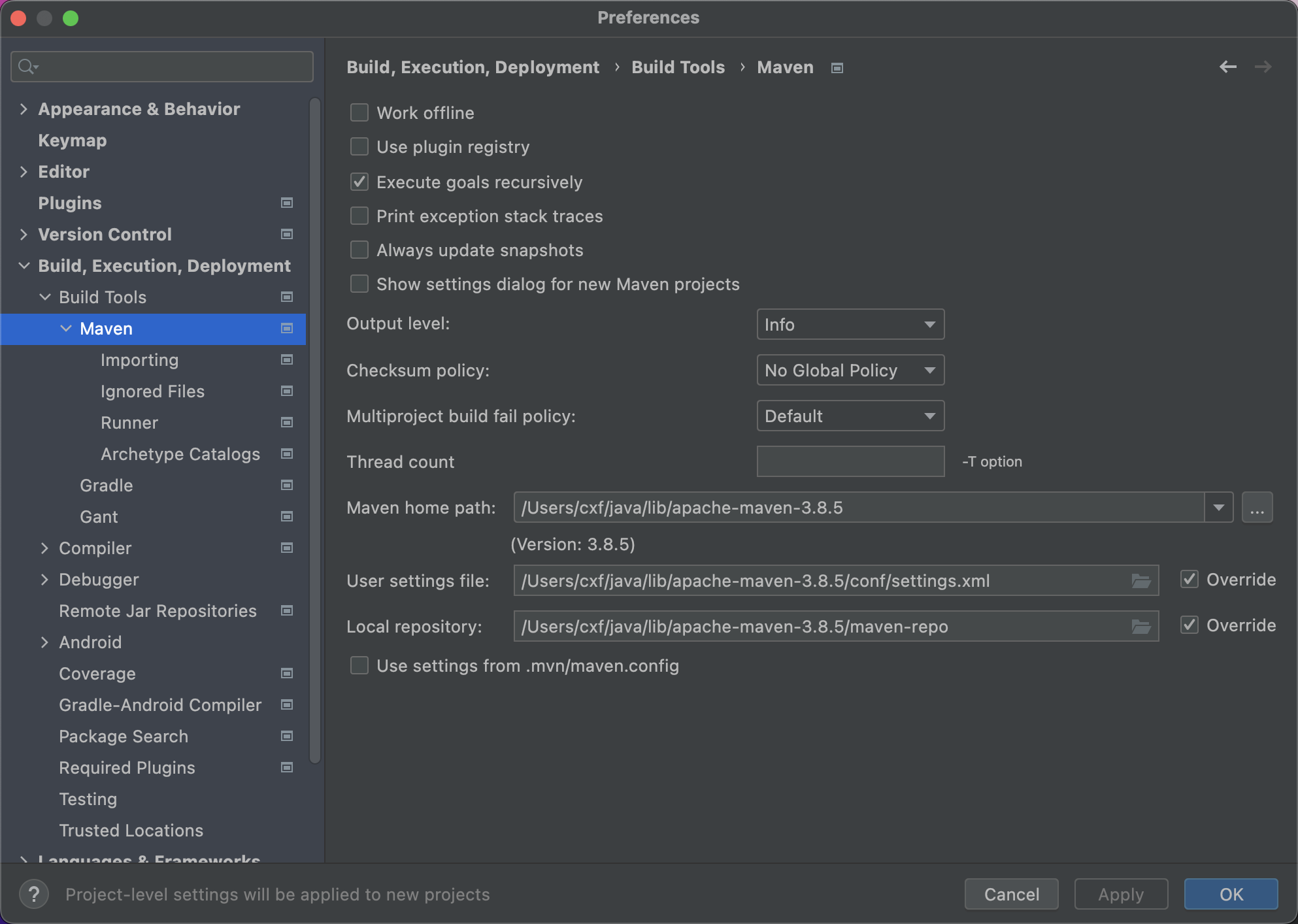Click the settings tree scrollbar
Viewport: 1298px width, 924px height.
coord(314,431)
